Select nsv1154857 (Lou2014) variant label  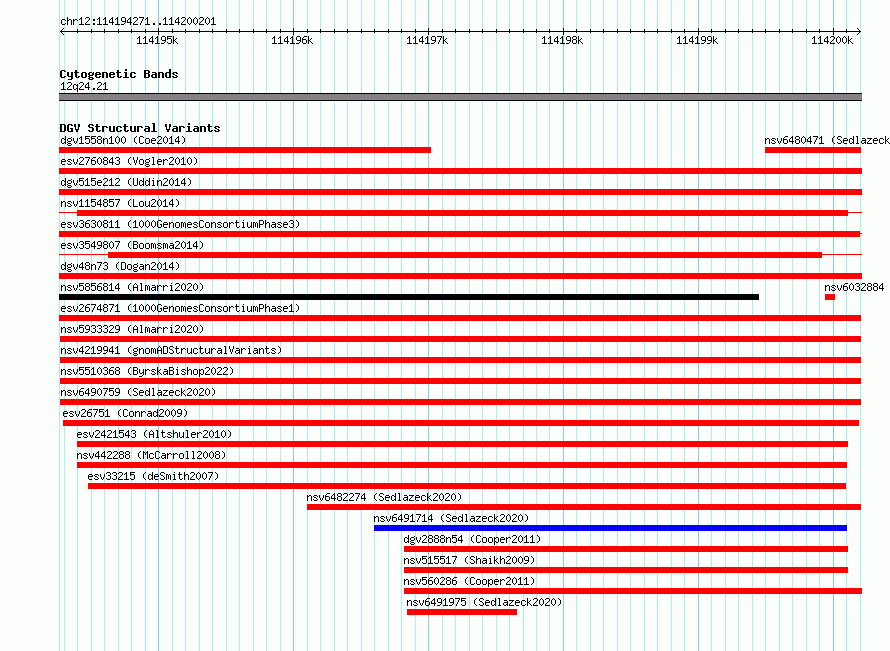(120, 203)
